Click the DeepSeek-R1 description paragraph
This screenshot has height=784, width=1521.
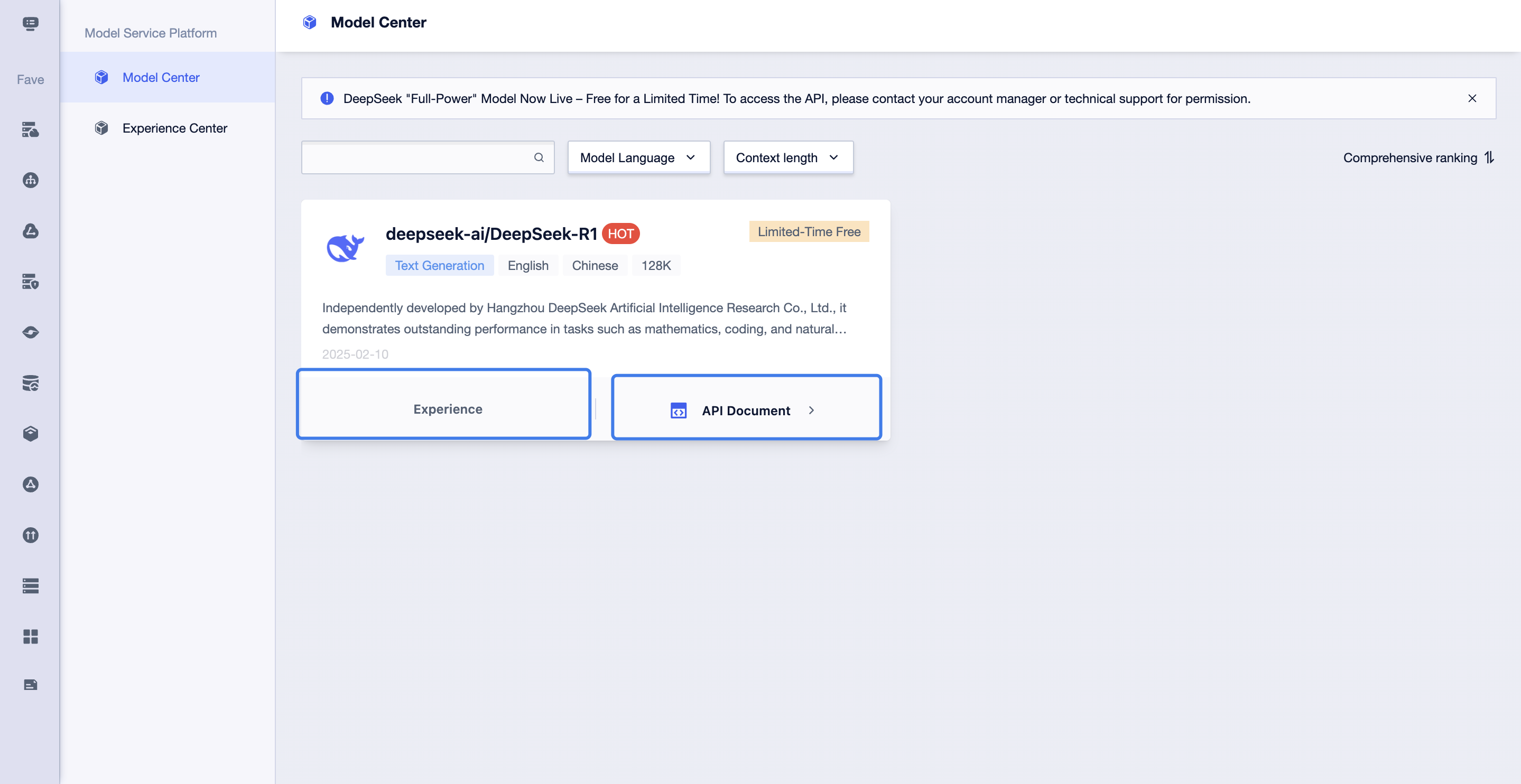click(585, 318)
